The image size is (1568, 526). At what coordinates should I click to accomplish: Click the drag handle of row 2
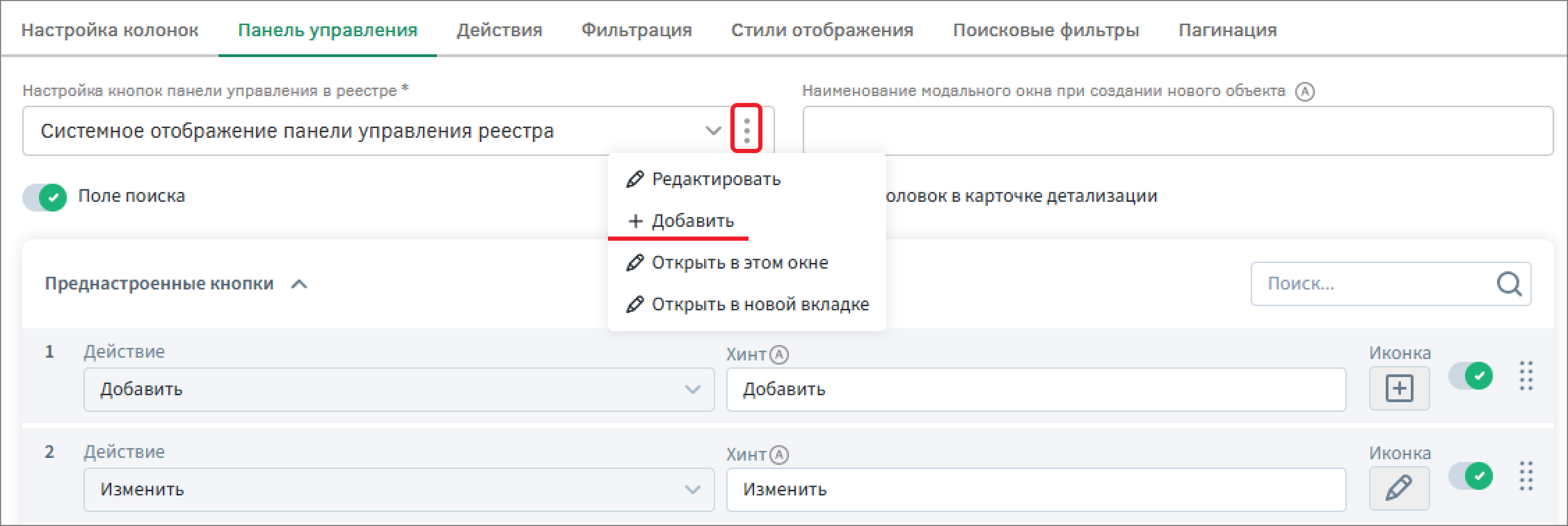tap(1526, 477)
